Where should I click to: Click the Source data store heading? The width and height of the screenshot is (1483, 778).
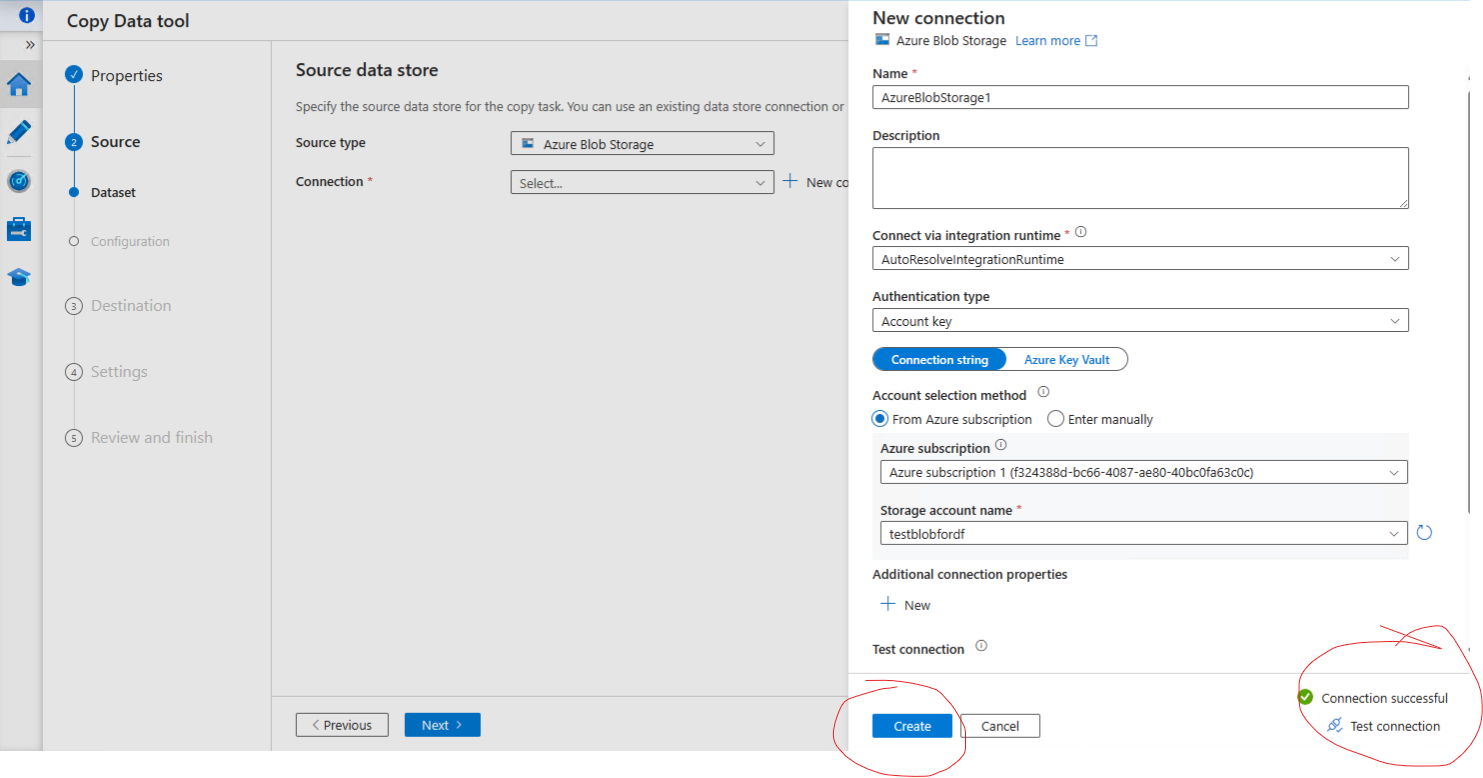tap(367, 70)
